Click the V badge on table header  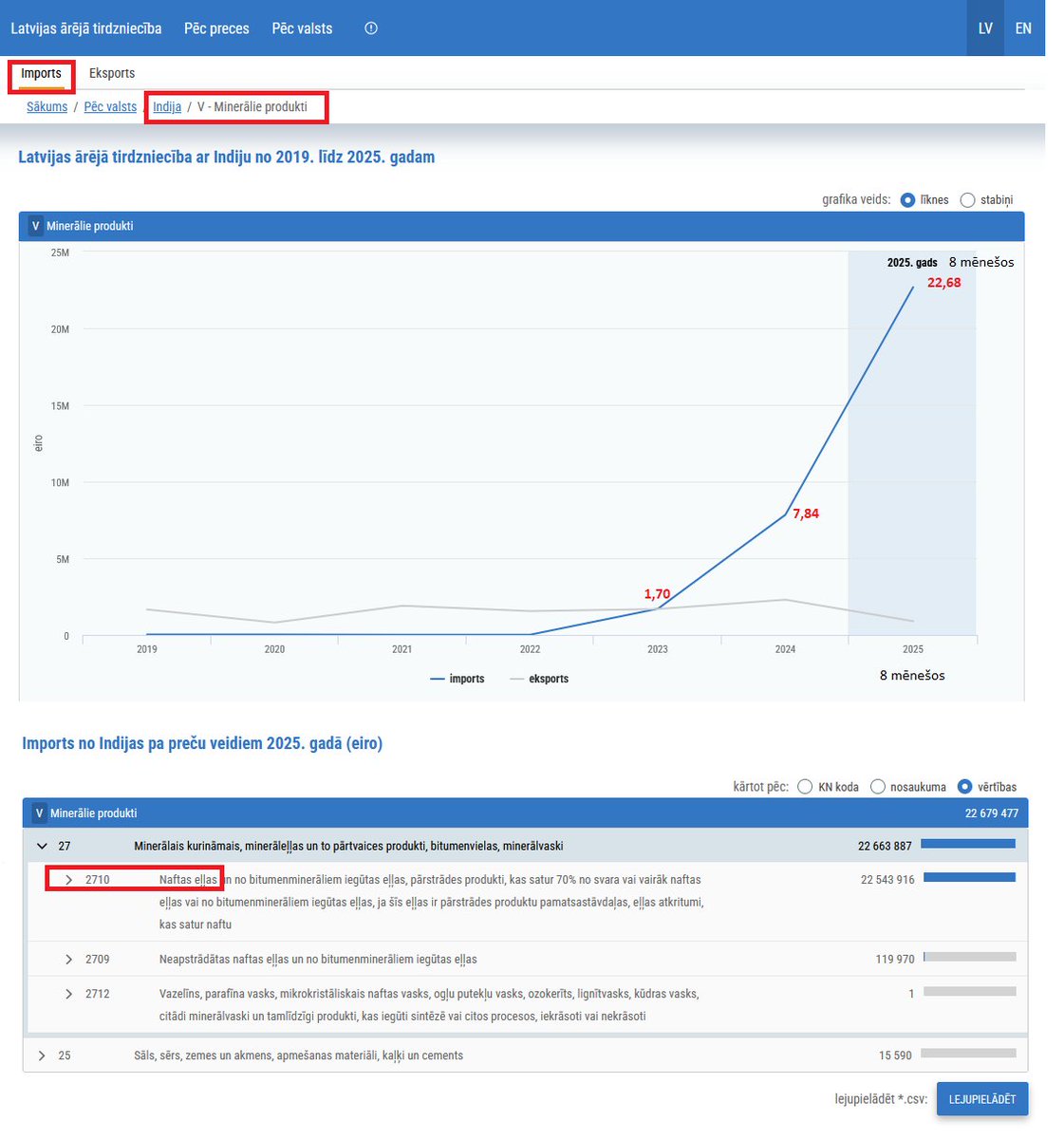[x=39, y=812]
